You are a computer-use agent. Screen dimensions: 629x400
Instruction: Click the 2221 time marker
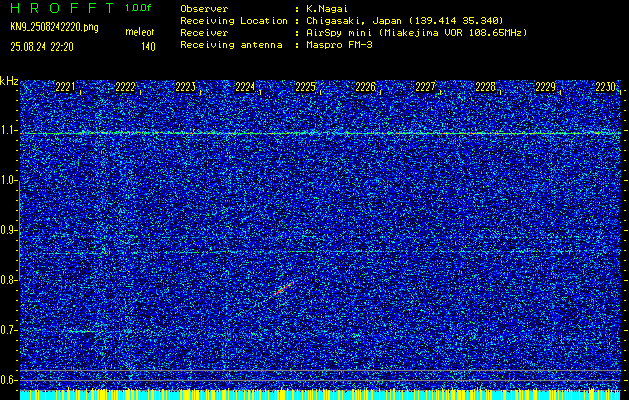point(65,87)
